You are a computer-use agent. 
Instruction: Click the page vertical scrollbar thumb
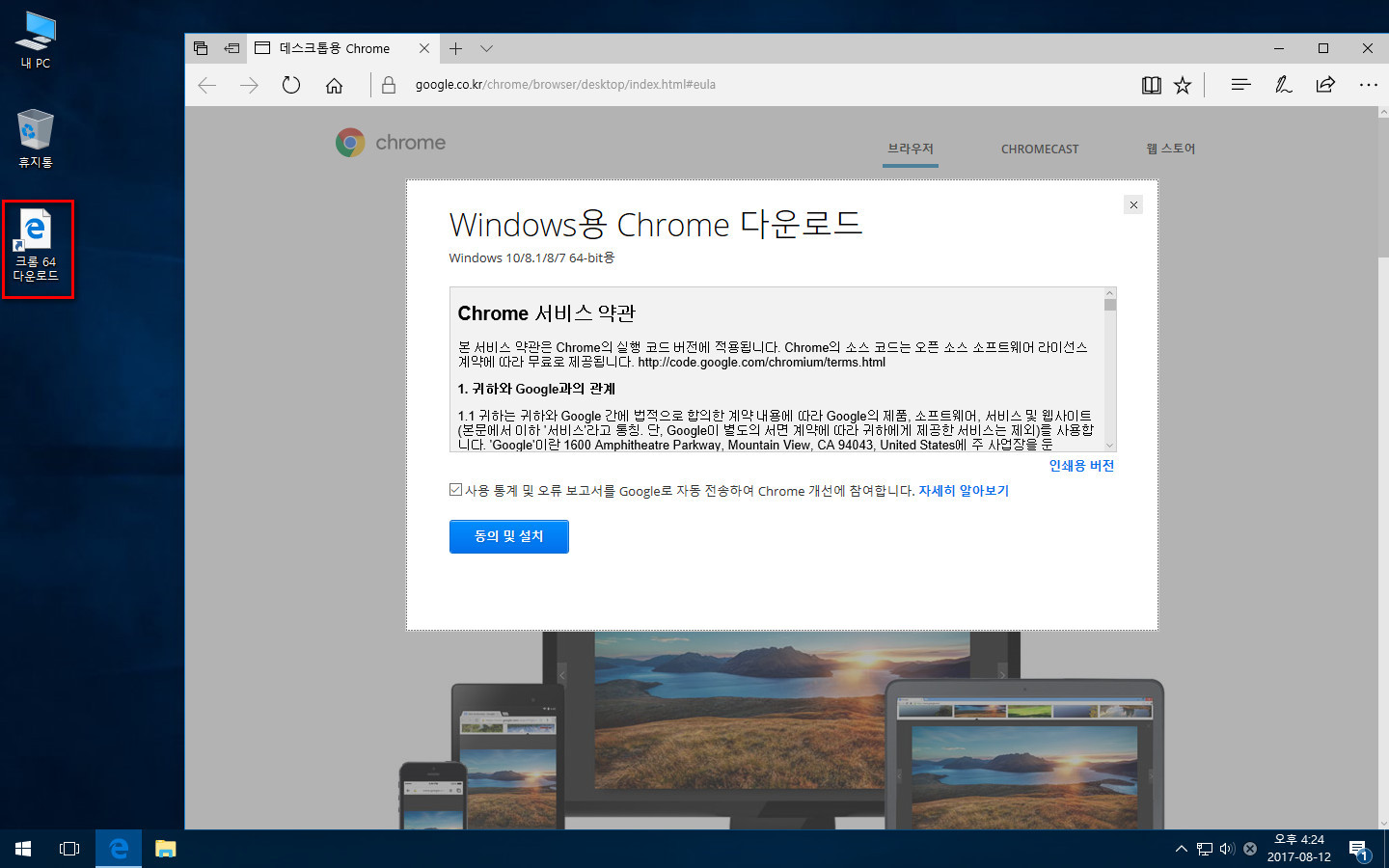click(x=1383, y=188)
